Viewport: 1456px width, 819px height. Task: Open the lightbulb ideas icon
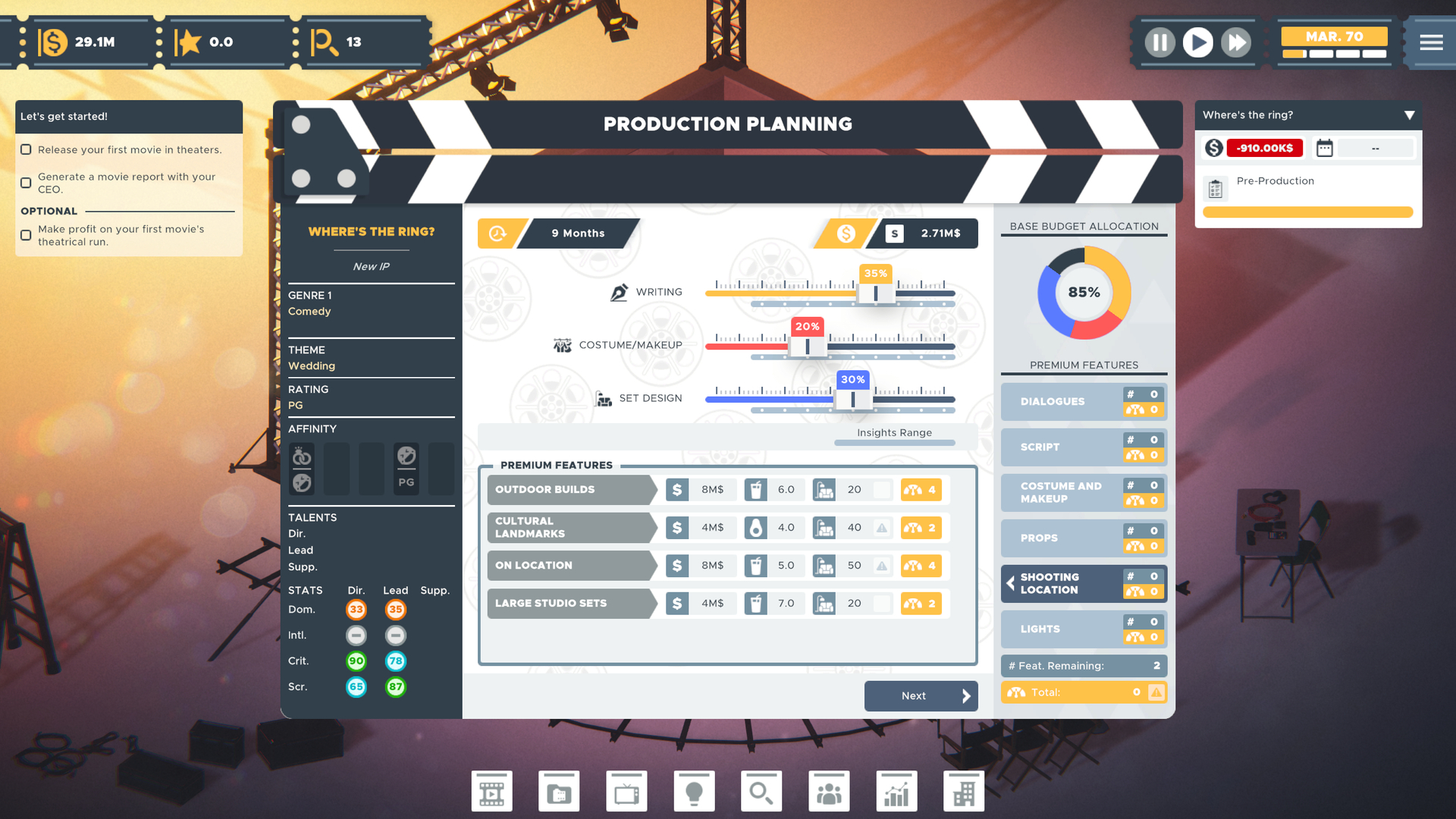694,792
